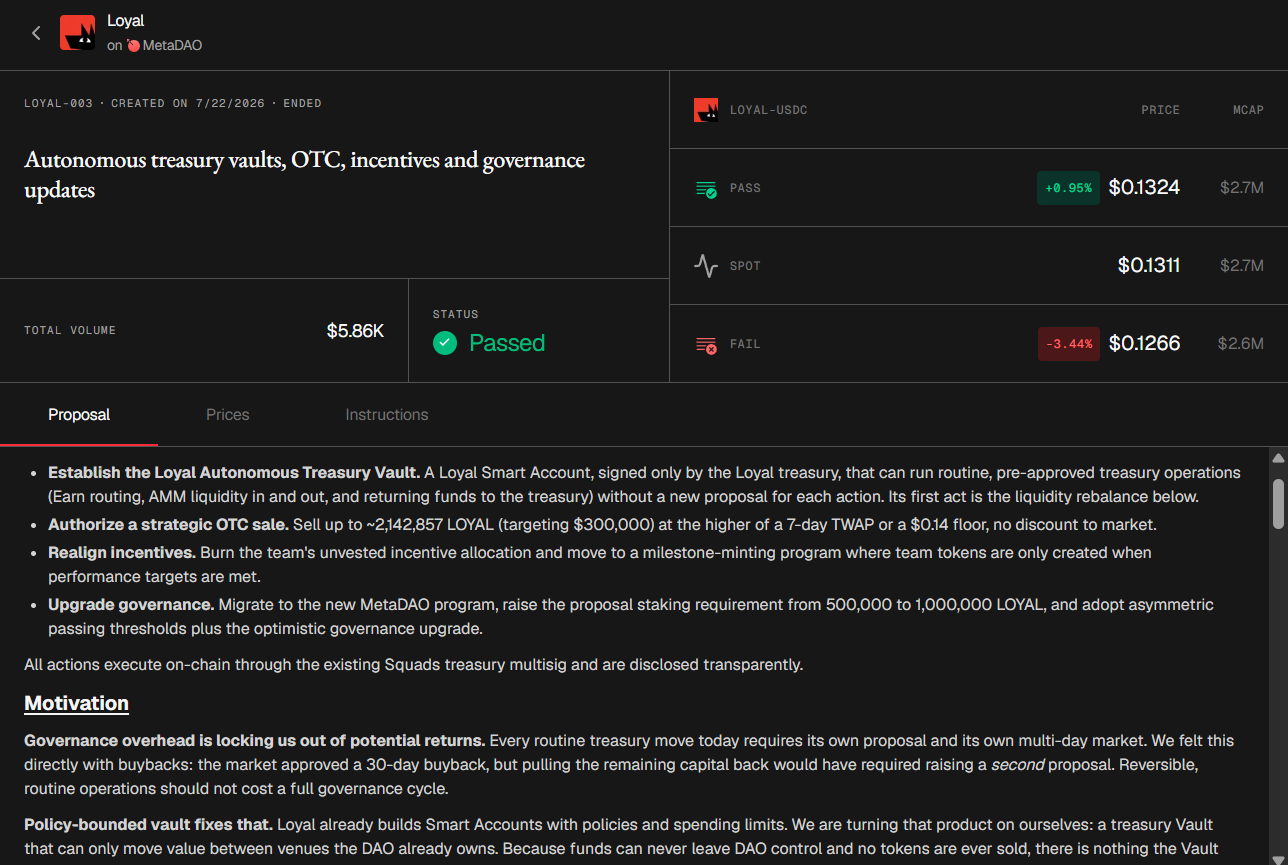The image size is (1288, 865).
Task: Click 'Policy-bounded vault fixes that.' text
Action: [148, 824]
